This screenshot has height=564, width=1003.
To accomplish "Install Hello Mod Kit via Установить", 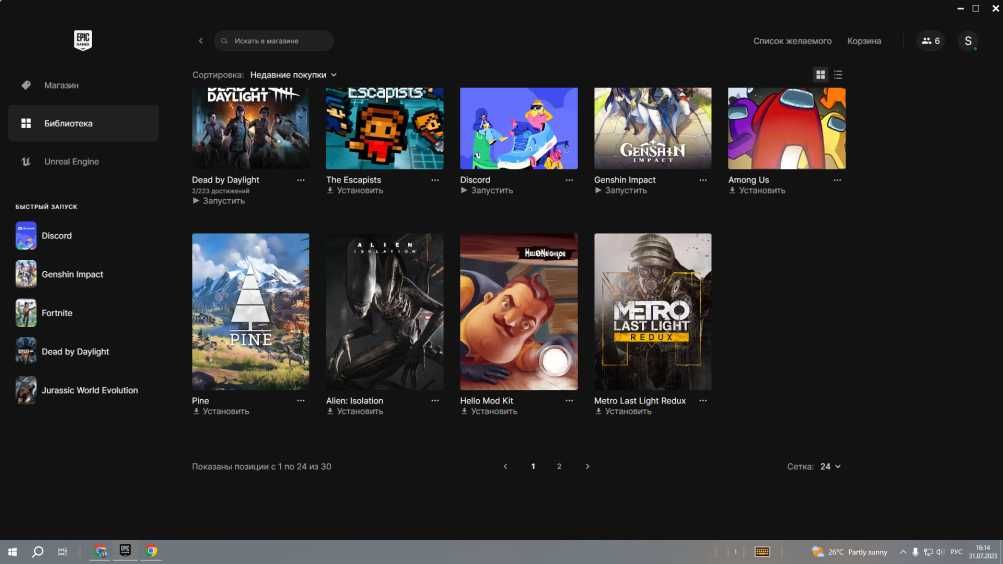I will tap(489, 411).
